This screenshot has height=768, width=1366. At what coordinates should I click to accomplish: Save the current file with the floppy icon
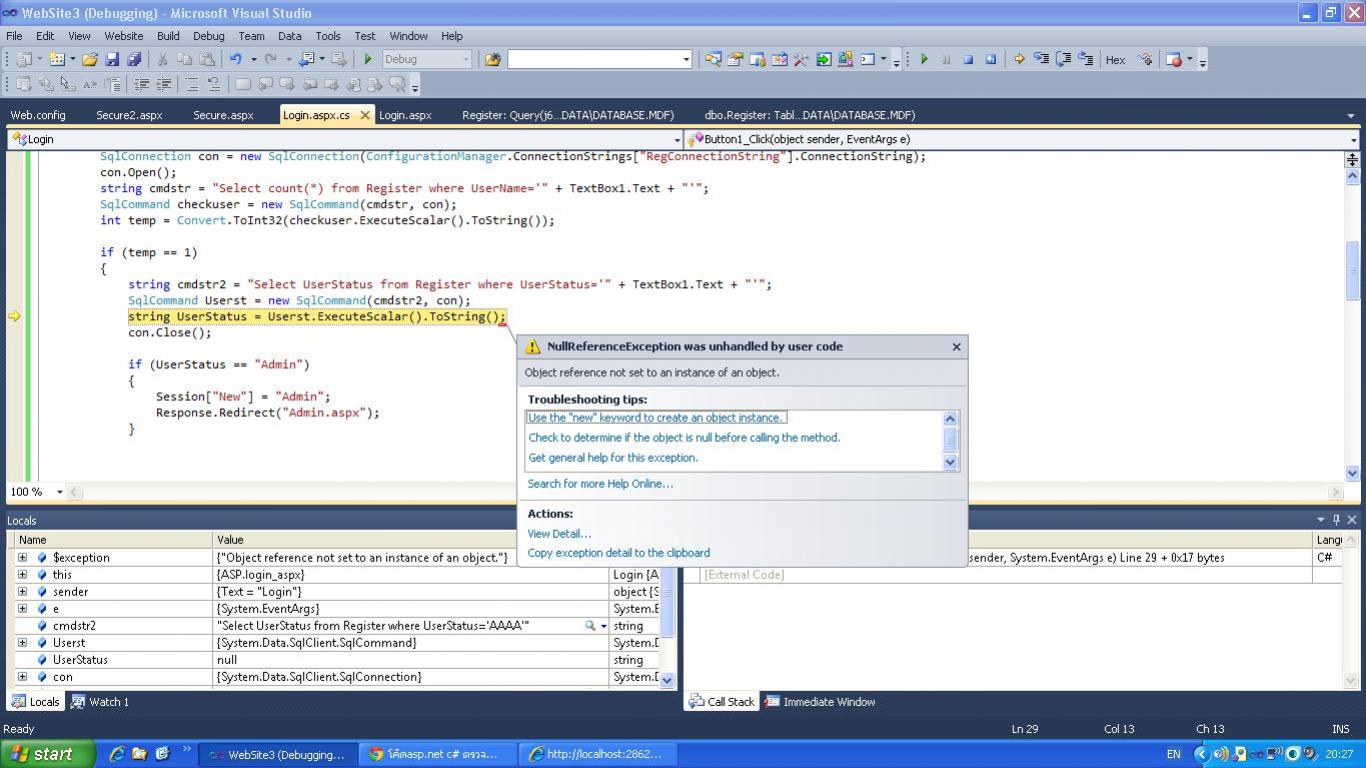click(x=112, y=60)
